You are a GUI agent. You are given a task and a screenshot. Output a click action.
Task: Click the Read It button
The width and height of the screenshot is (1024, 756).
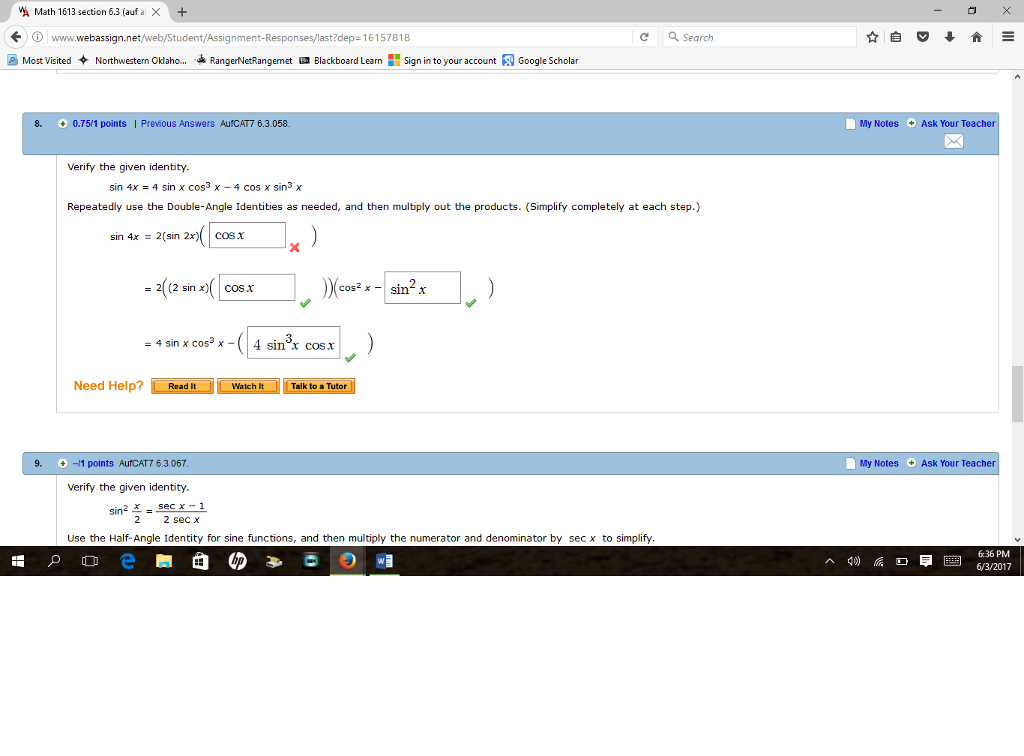click(x=182, y=386)
